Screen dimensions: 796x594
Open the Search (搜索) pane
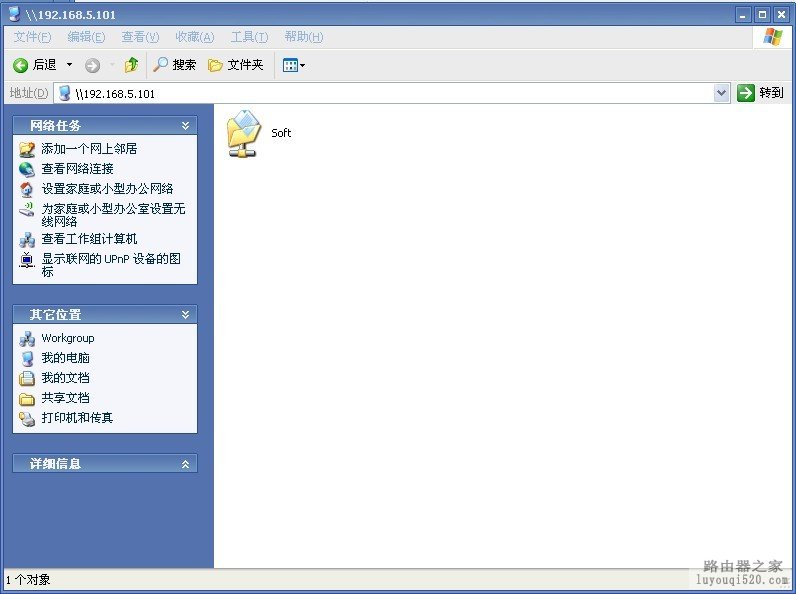175,64
